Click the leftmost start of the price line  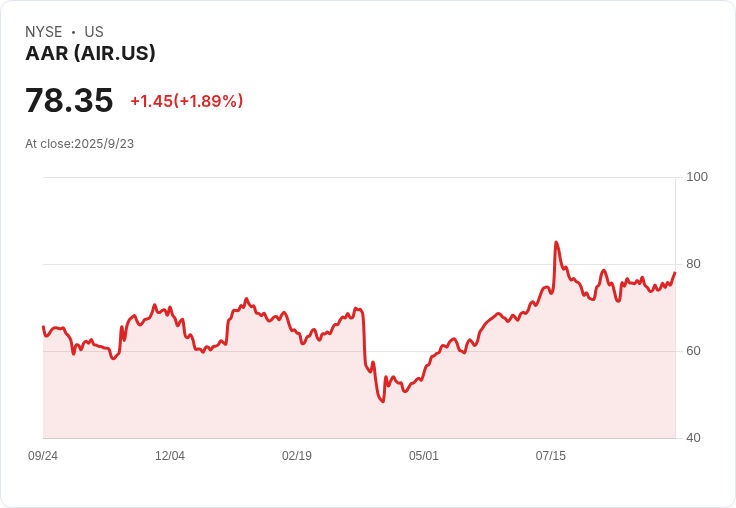tap(43, 327)
